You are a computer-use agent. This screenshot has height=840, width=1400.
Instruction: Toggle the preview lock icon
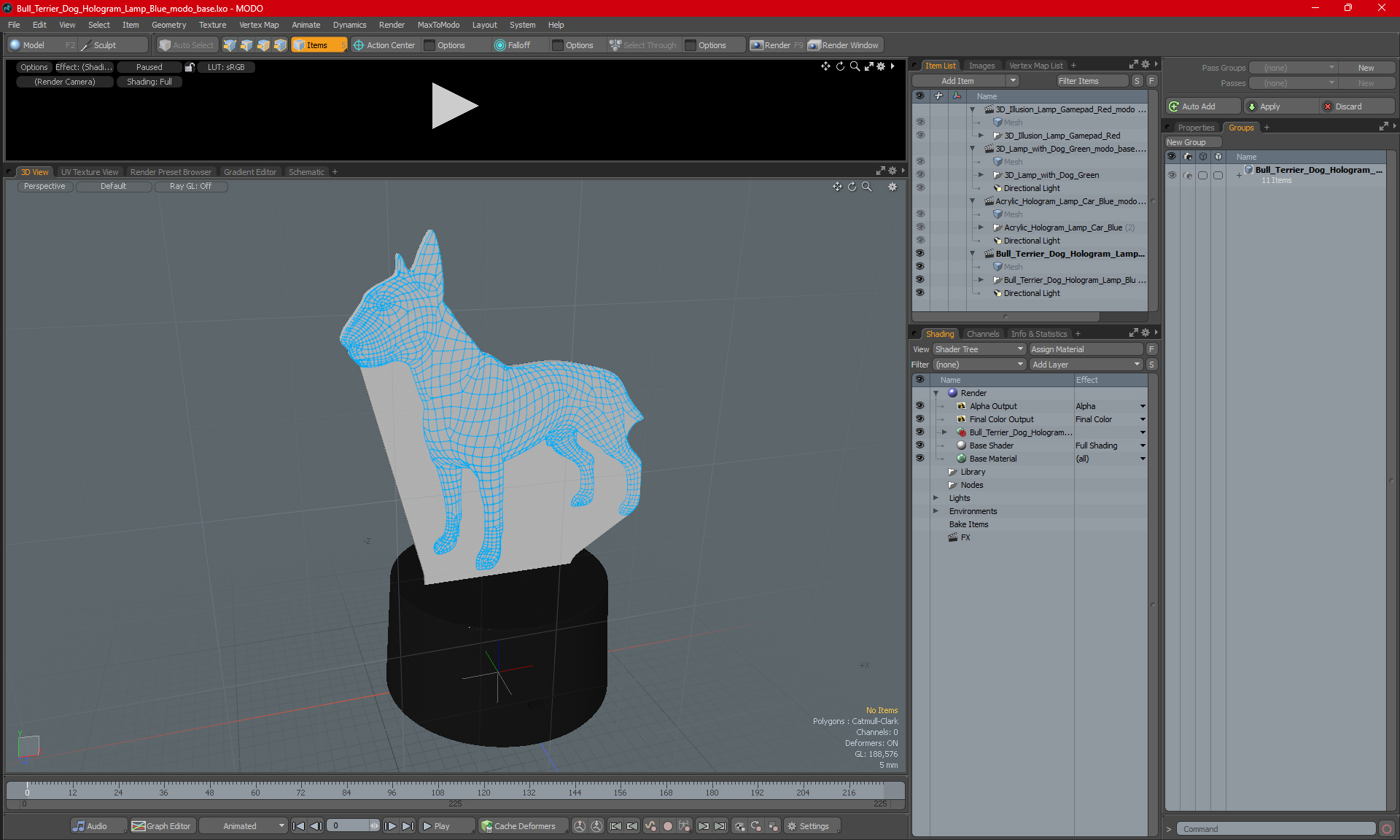click(190, 67)
